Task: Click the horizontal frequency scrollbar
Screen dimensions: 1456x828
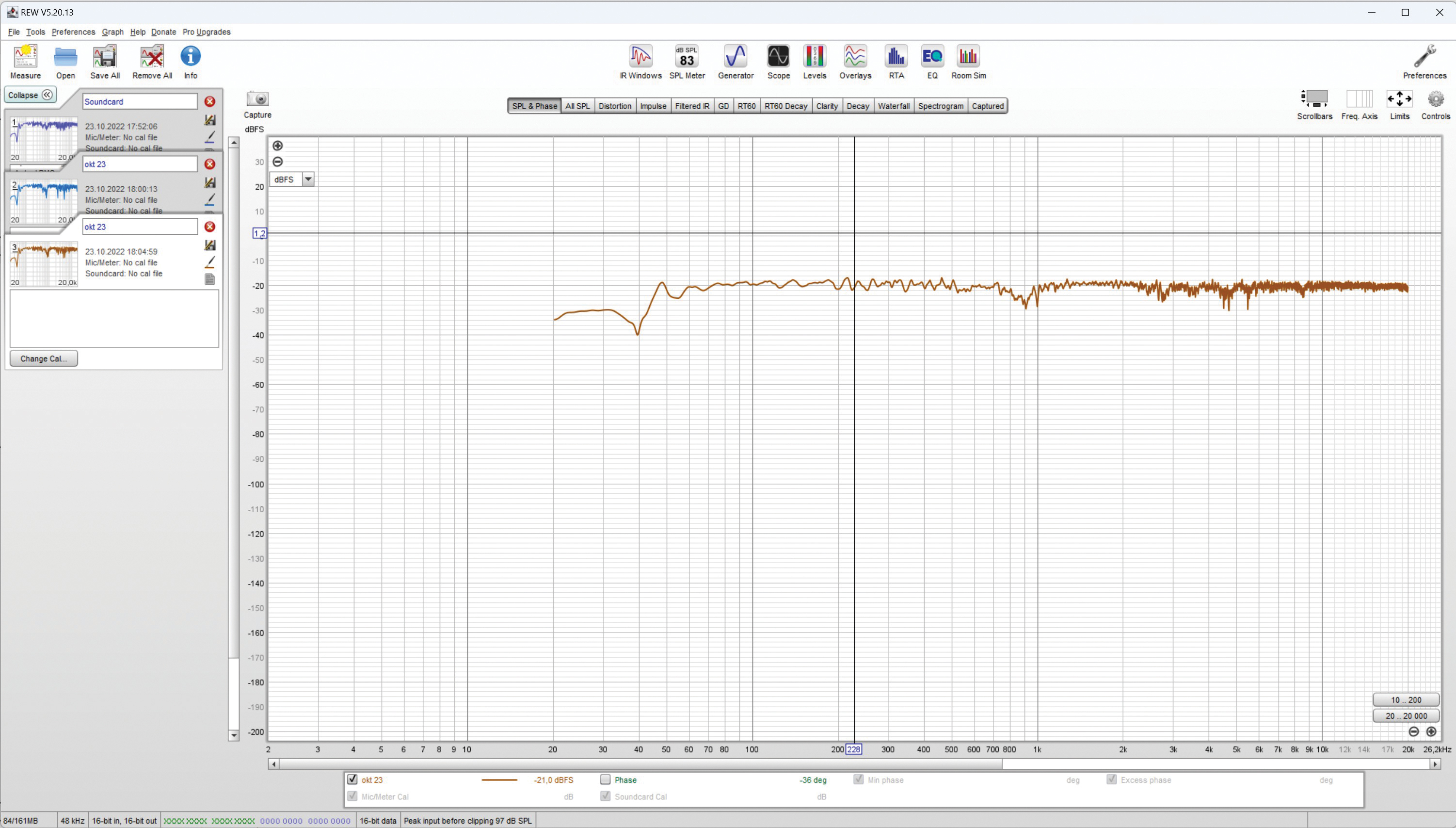Action: [x=640, y=764]
